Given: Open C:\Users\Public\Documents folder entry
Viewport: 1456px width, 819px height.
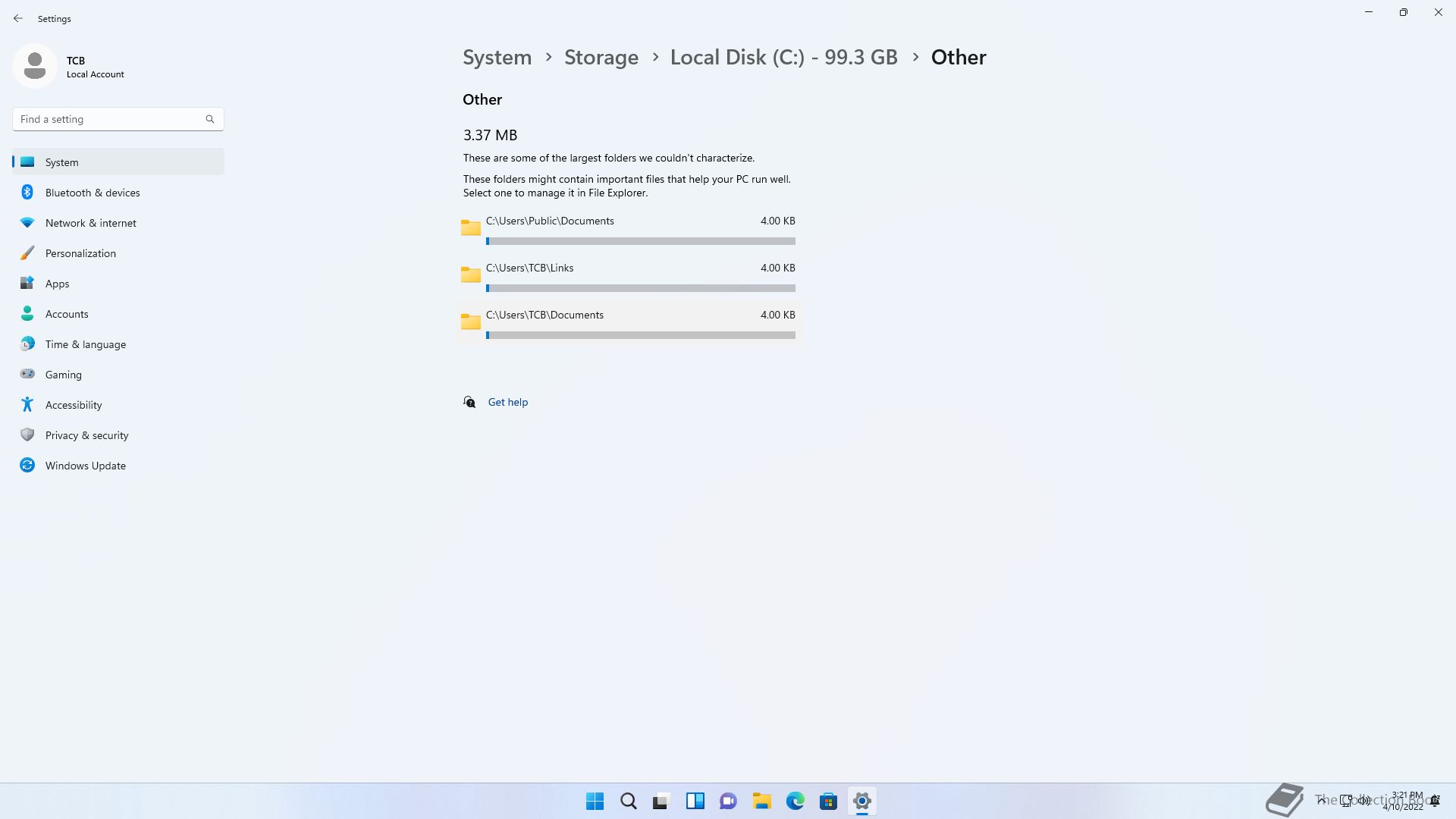Looking at the screenshot, I should coord(550,221).
